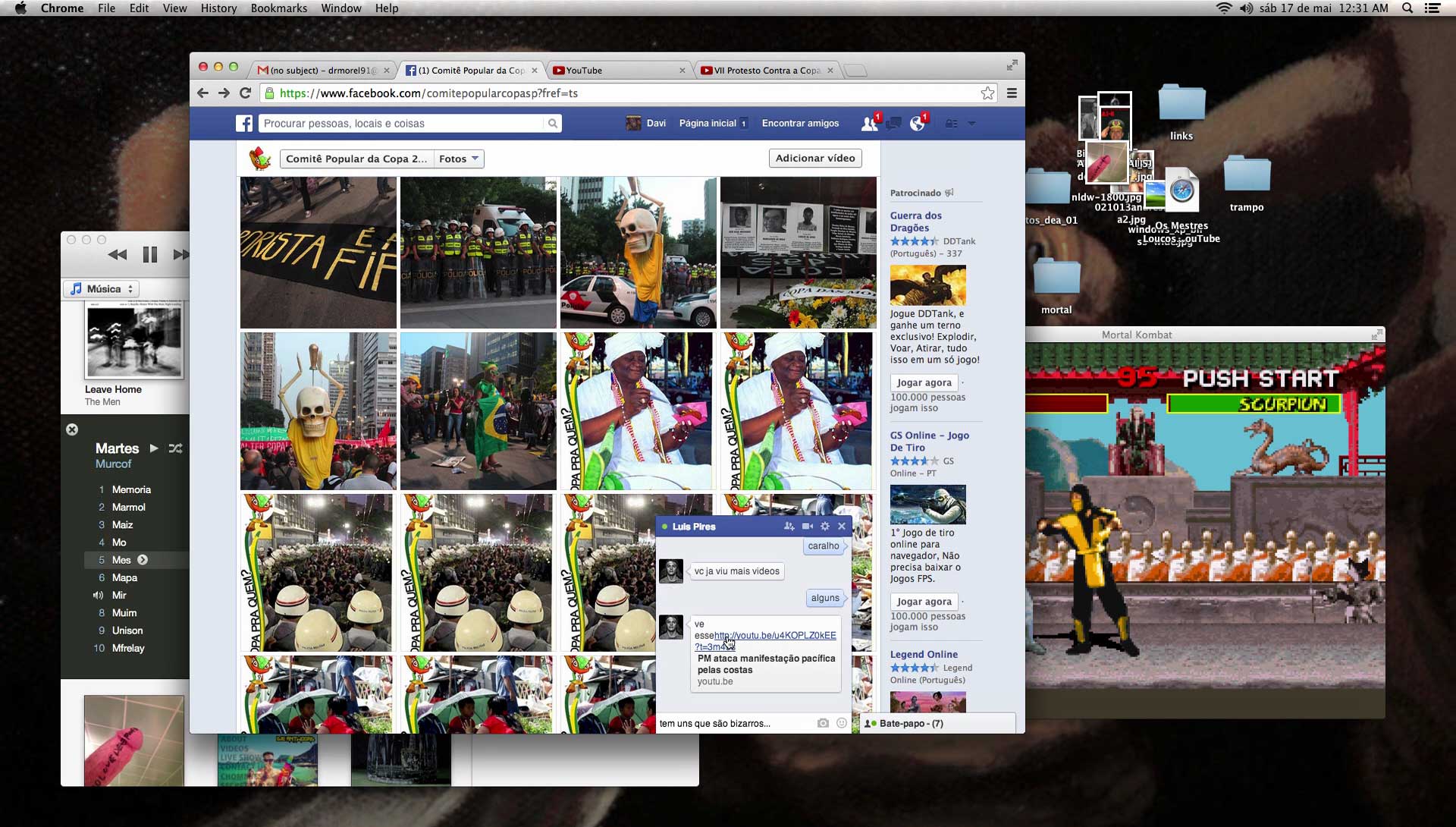Click the camera icon in chat input
This screenshot has height=827, width=1456.
[823, 723]
